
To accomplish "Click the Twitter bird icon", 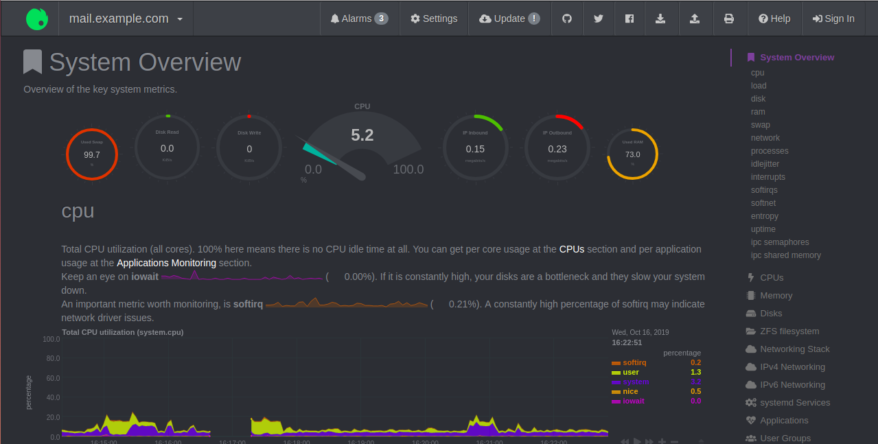I will (598, 18).
